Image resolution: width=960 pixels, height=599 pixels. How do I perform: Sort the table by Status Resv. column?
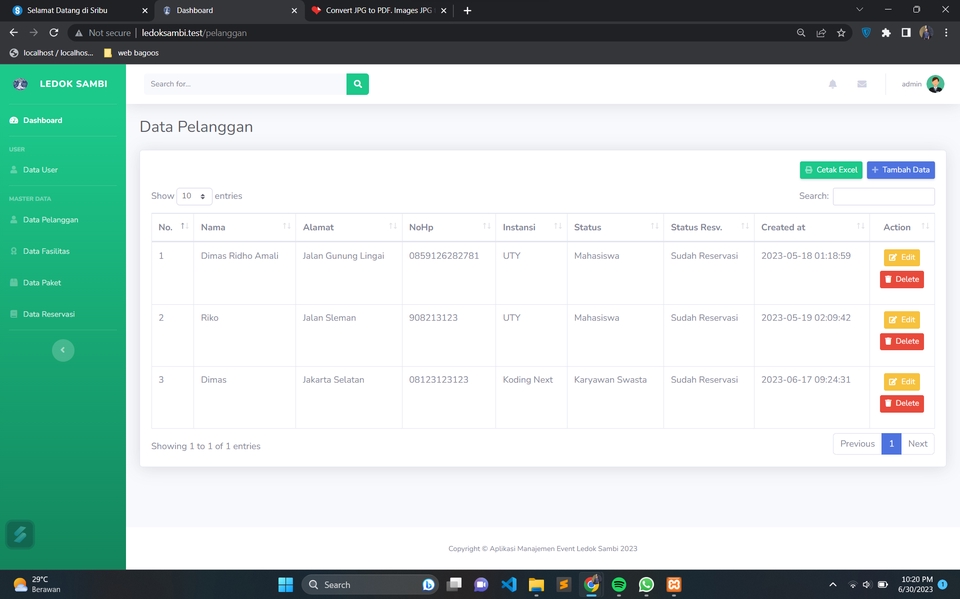point(709,227)
